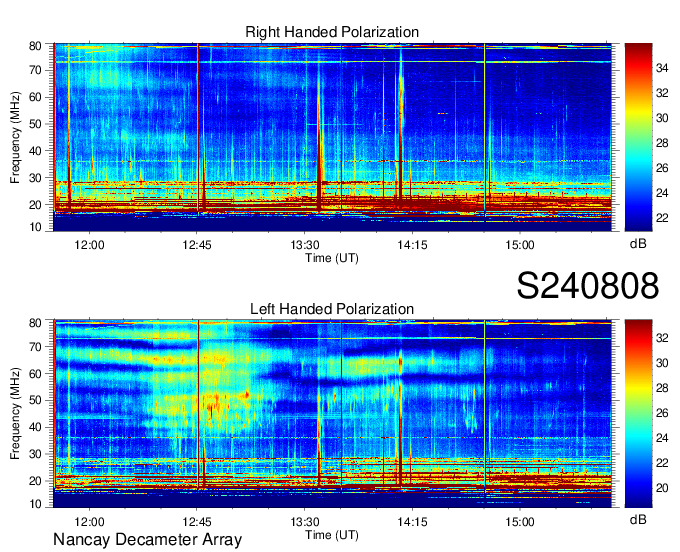Click the 20 MHz tick on bottom plot

tap(35, 481)
